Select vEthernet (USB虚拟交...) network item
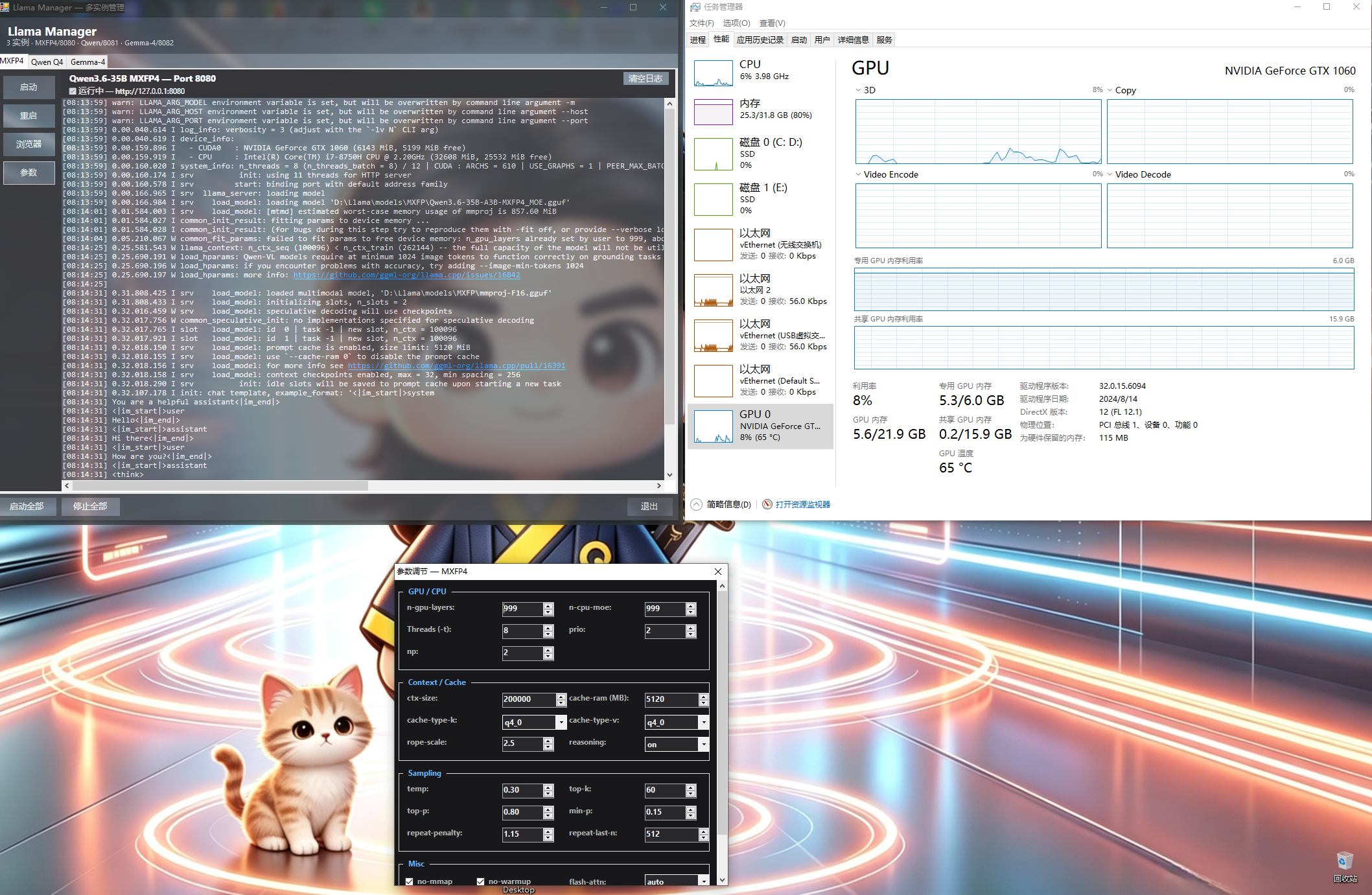This screenshot has height=895, width=1372. pos(760,335)
